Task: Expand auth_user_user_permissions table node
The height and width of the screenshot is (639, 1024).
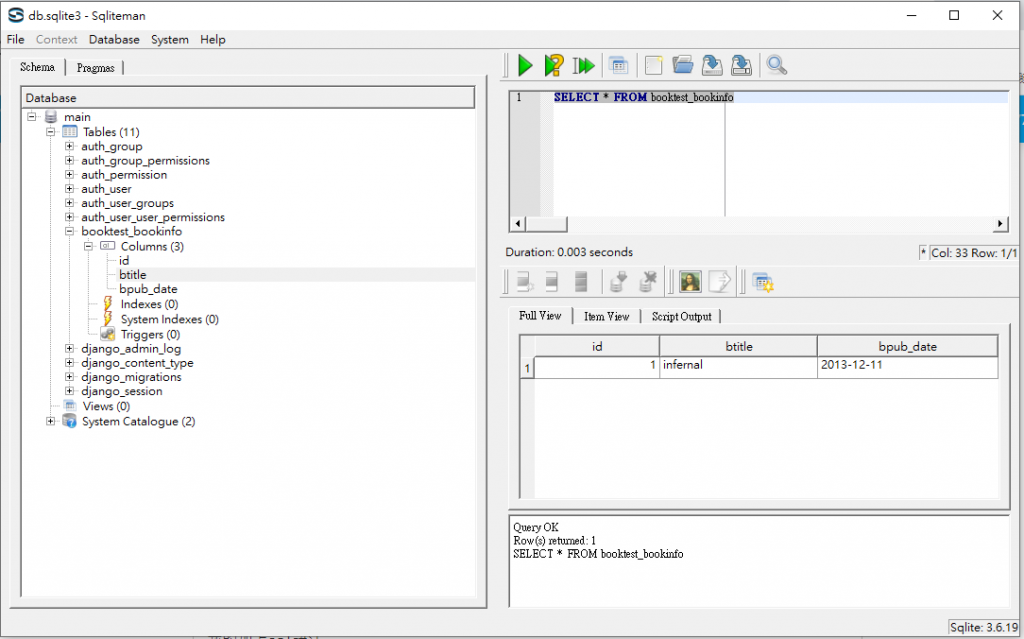Action: coord(69,217)
